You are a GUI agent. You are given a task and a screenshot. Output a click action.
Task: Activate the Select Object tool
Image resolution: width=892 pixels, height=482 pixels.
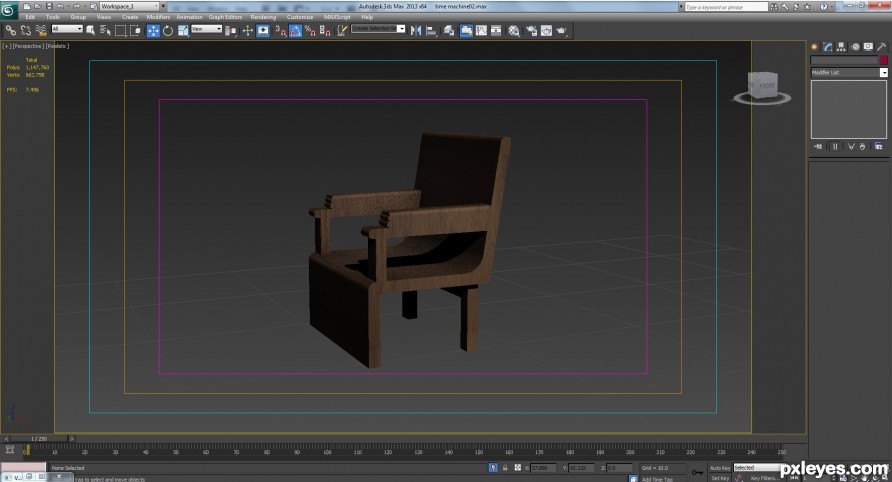point(90,30)
